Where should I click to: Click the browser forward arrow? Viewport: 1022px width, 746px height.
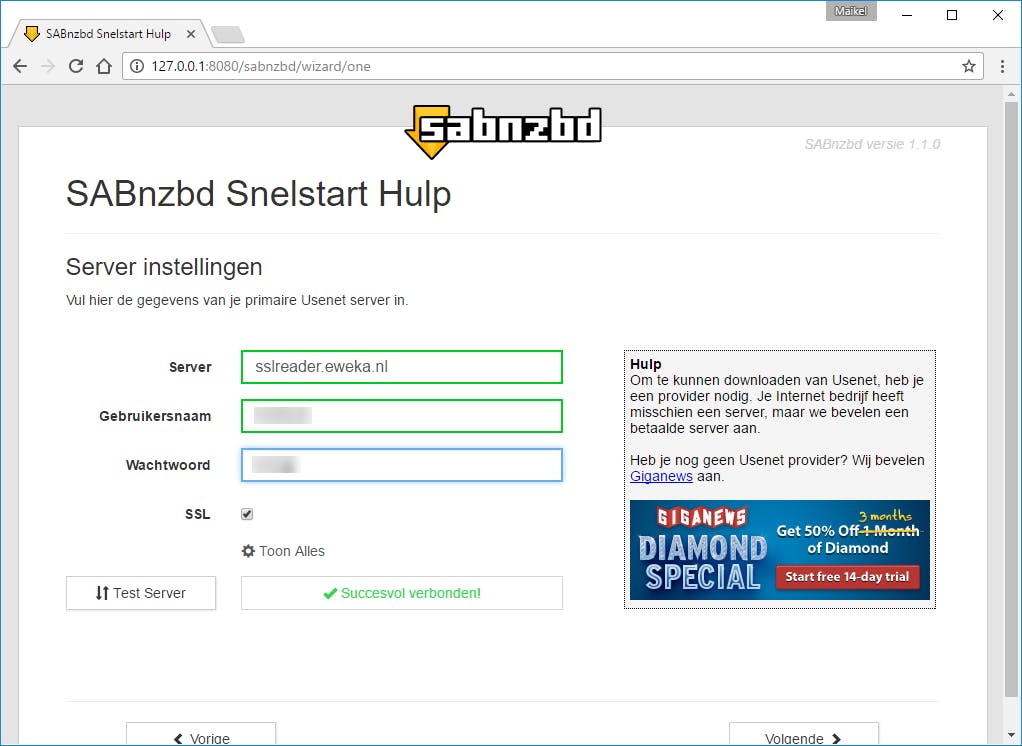tap(48, 66)
